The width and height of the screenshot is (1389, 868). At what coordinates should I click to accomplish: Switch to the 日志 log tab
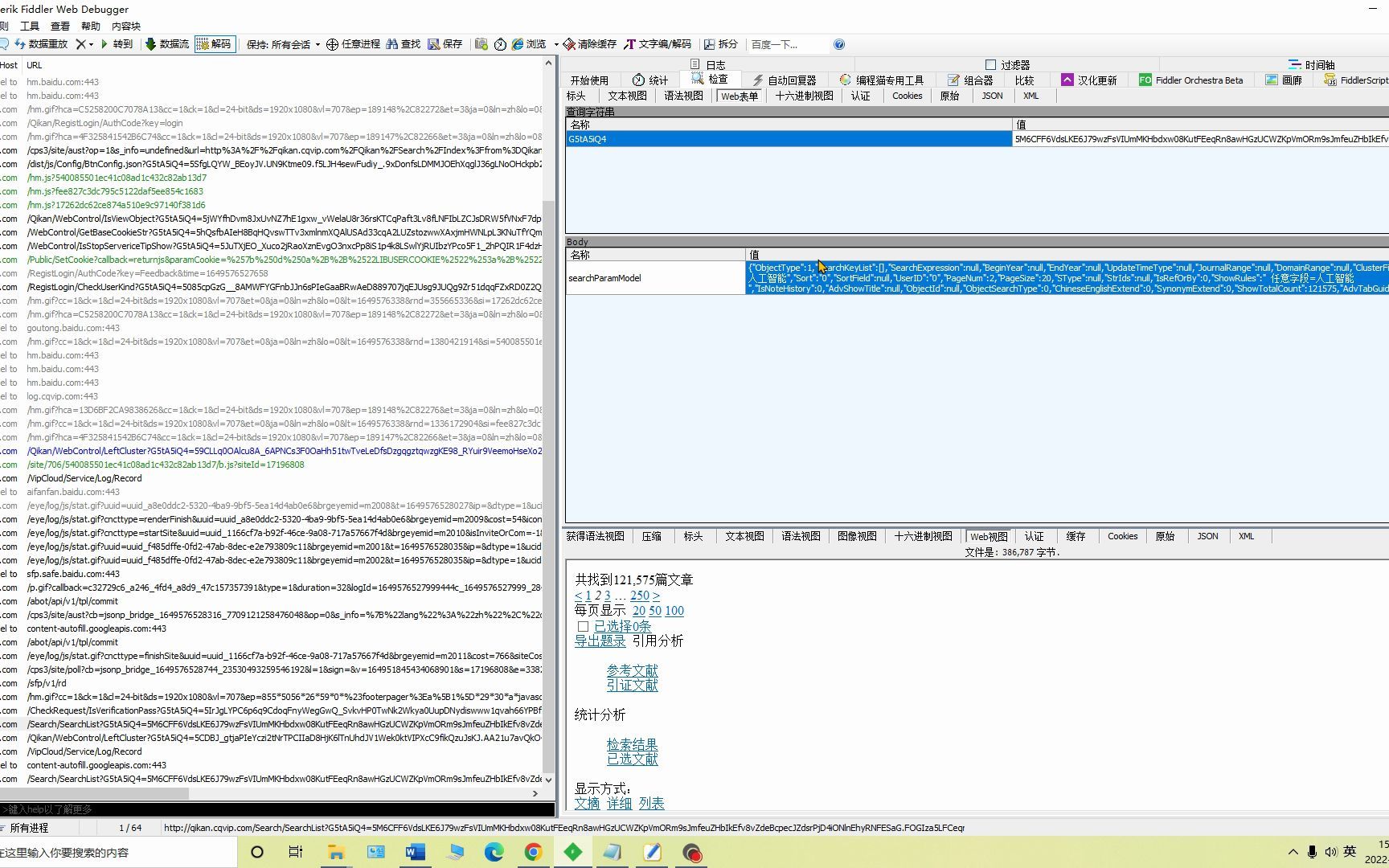coord(707,64)
